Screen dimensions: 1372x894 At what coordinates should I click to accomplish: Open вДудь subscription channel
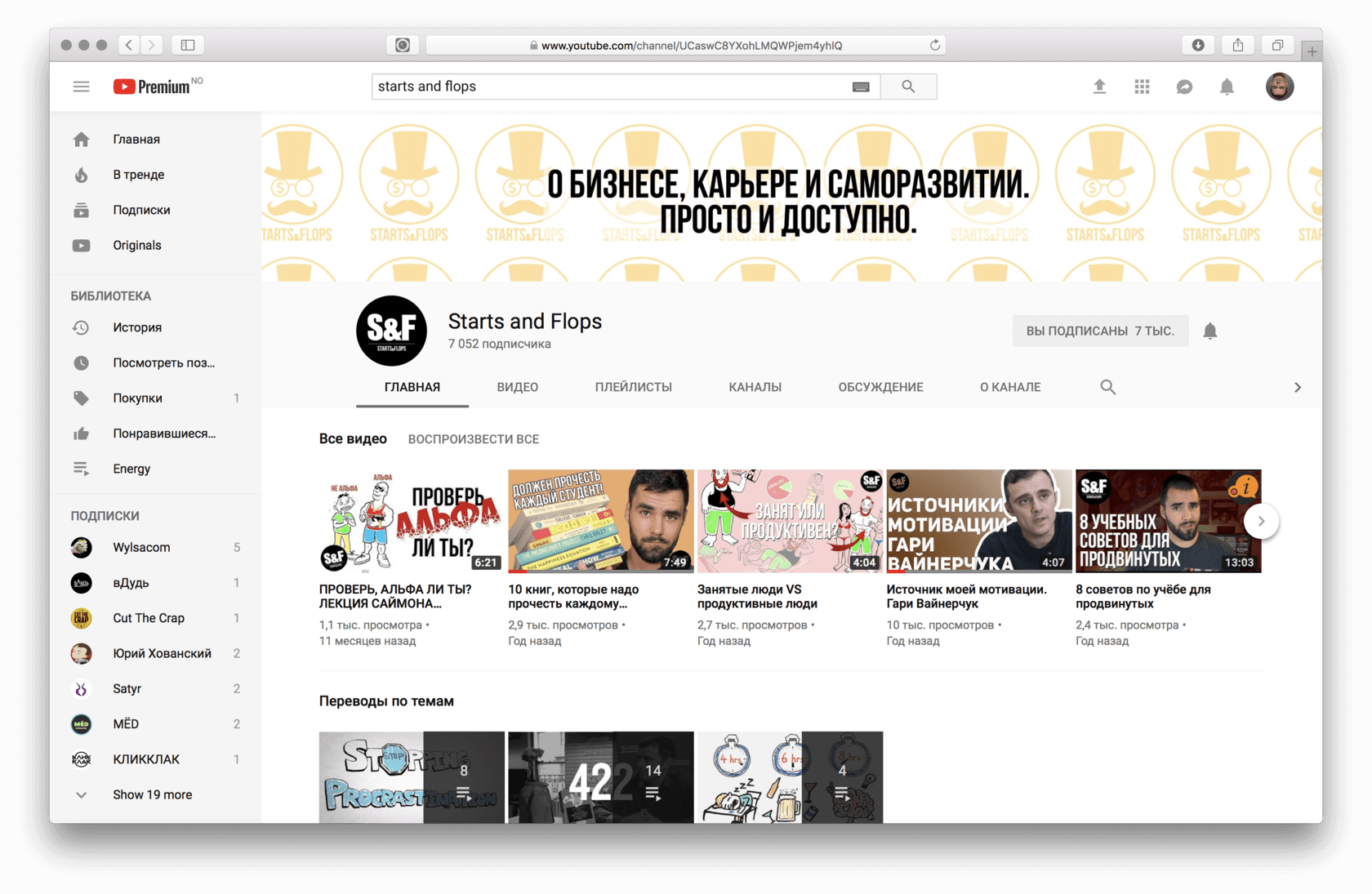[x=155, y=583]
